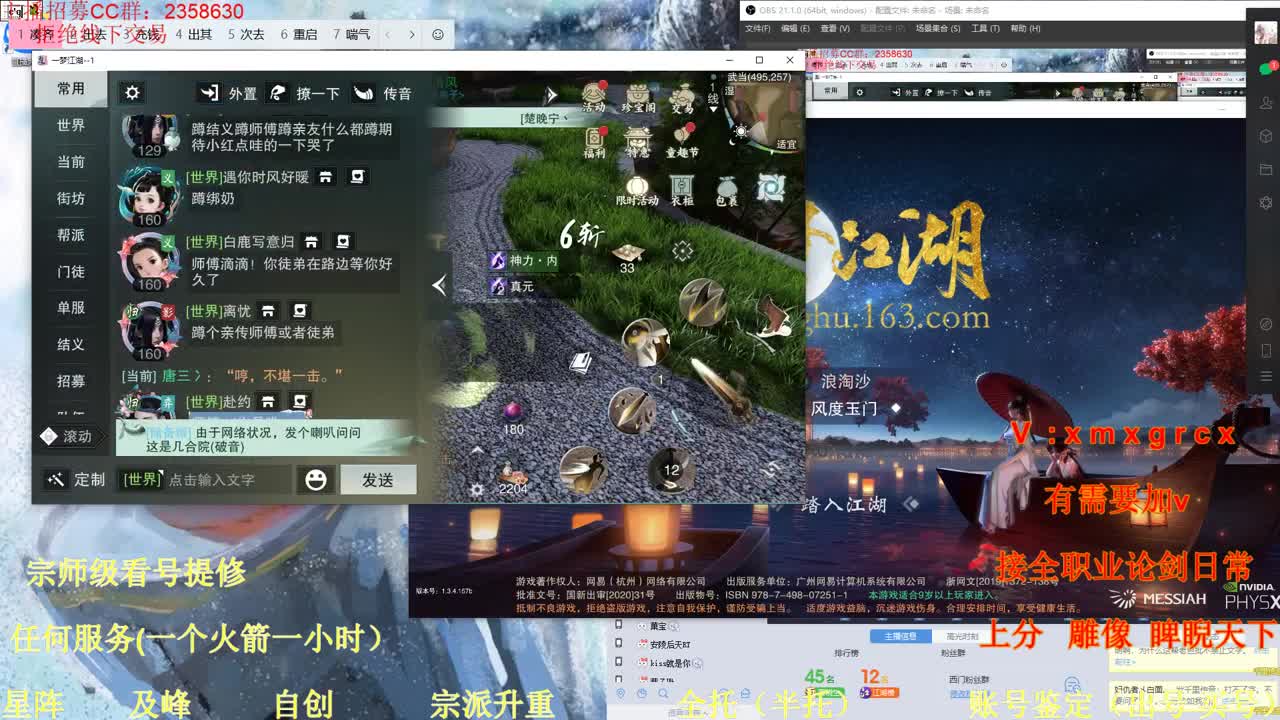Image resolution: width=1280 pixels, height=720 pixels.
Task: Open OBS 场景集合(S) menu
Action: (937, 29)
